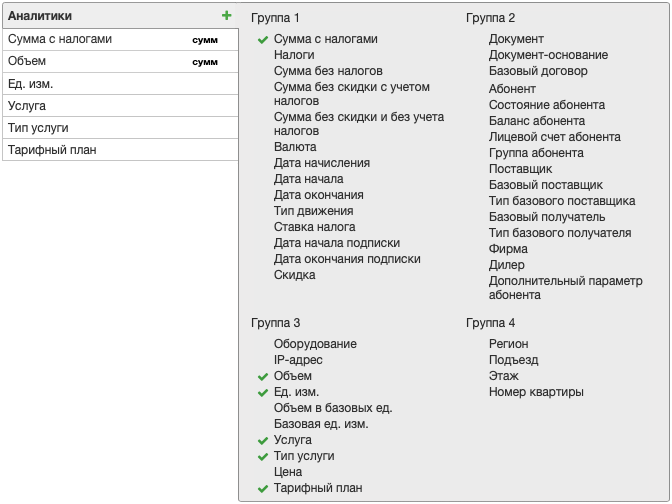
Task: Click the green plus icon in Аналитики header
Action: coord(226,16)
